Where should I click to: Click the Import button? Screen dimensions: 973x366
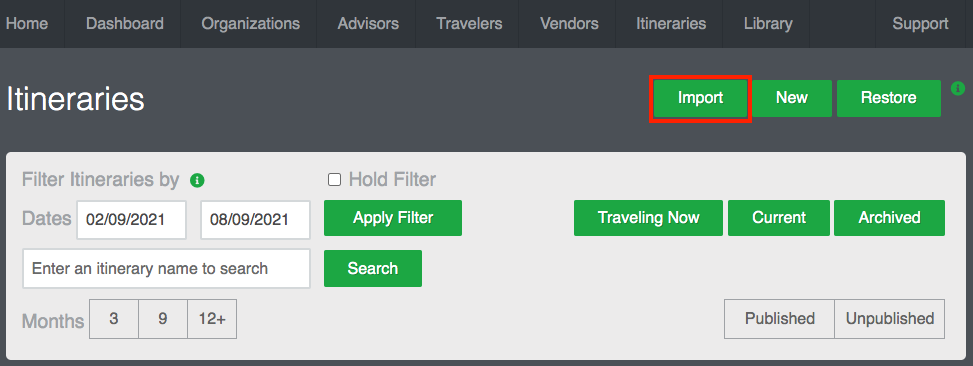point(701,98)
